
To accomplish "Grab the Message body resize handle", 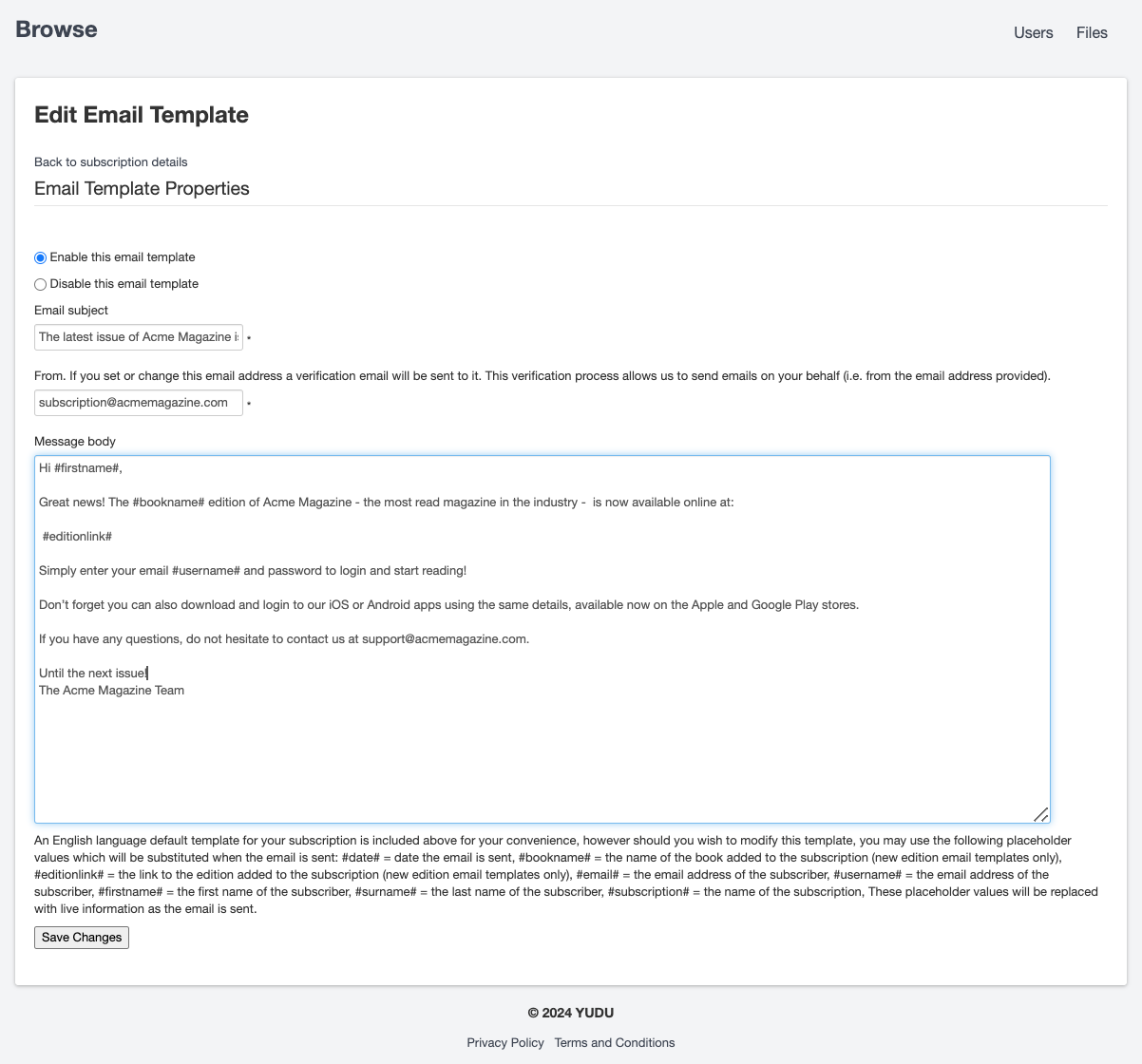I will click(1041, 814).
